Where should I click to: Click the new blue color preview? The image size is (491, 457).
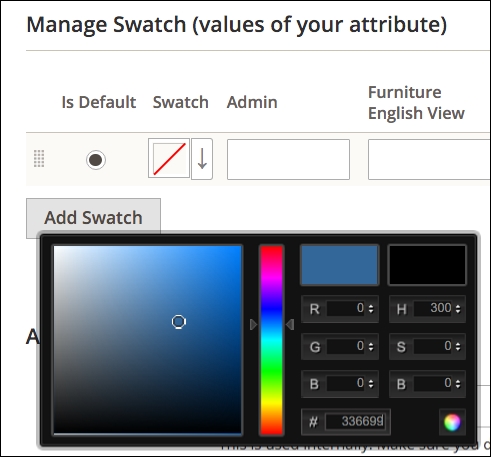point(340,265)
